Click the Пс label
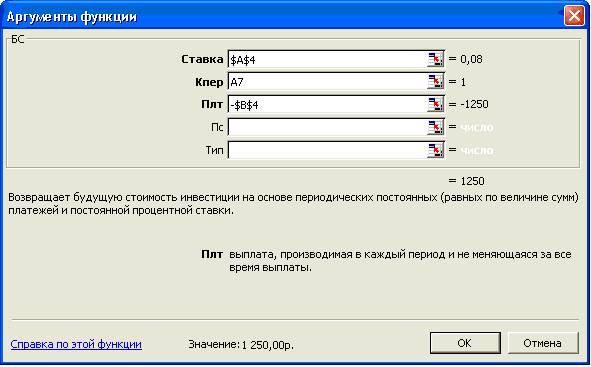 tap(217, 127)
